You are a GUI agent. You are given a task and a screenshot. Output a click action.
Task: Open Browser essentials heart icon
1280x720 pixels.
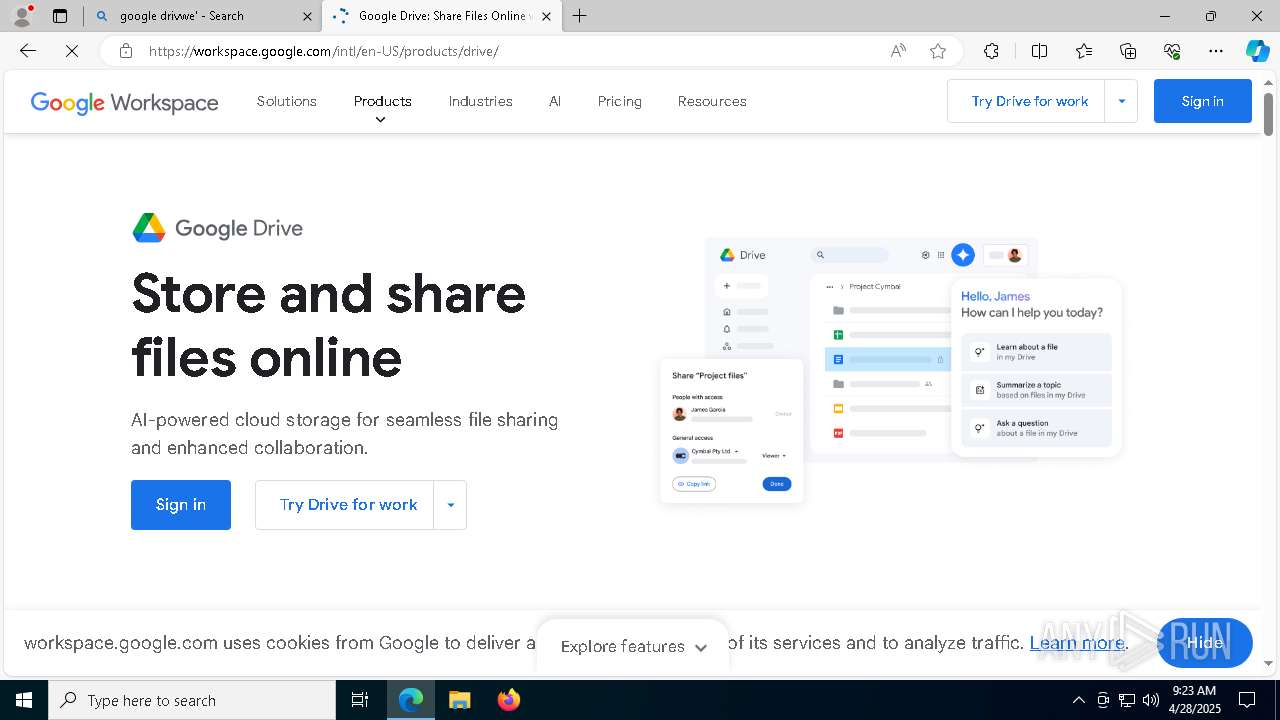pos(1172,51)
